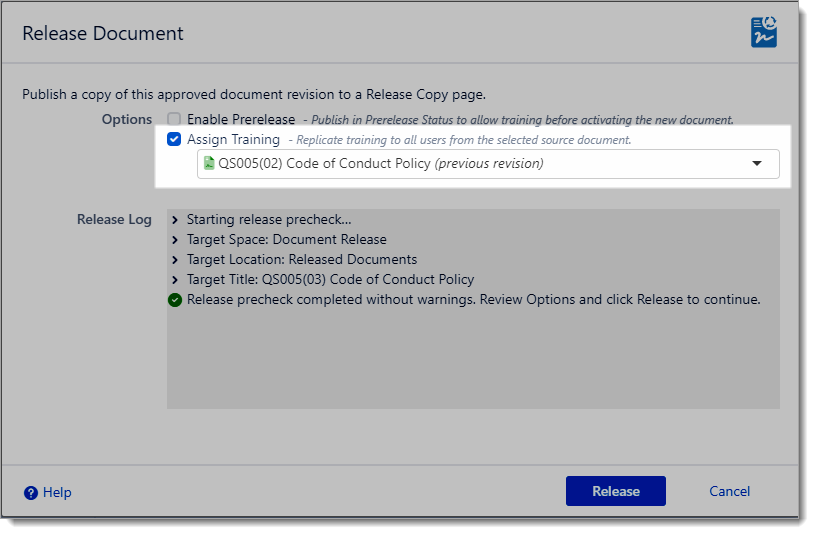This screenshot has height=534, width=814.
Task: Expand the Target Space log entry chevron
Action: click(x=176, y=240)
